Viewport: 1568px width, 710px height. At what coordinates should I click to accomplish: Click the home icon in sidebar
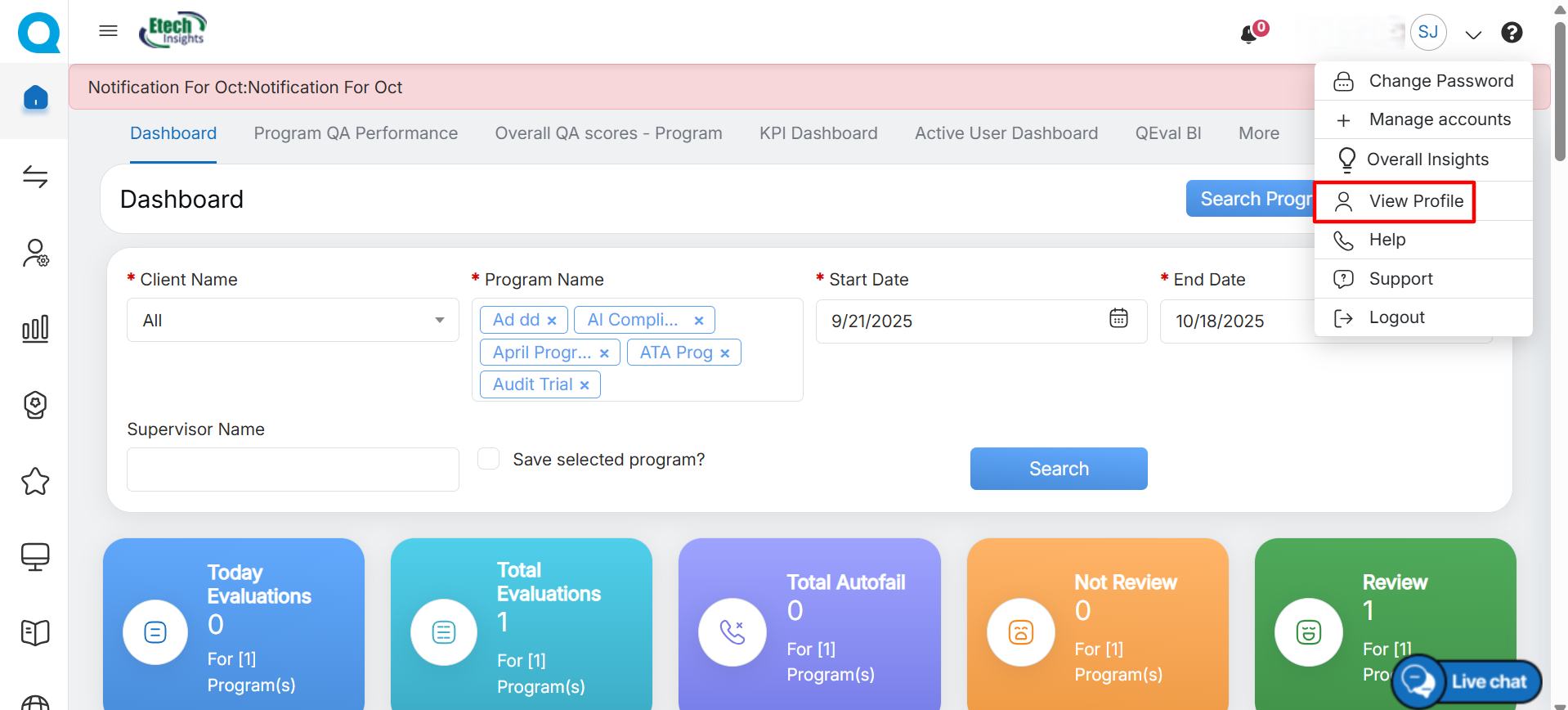click(35, 97)
